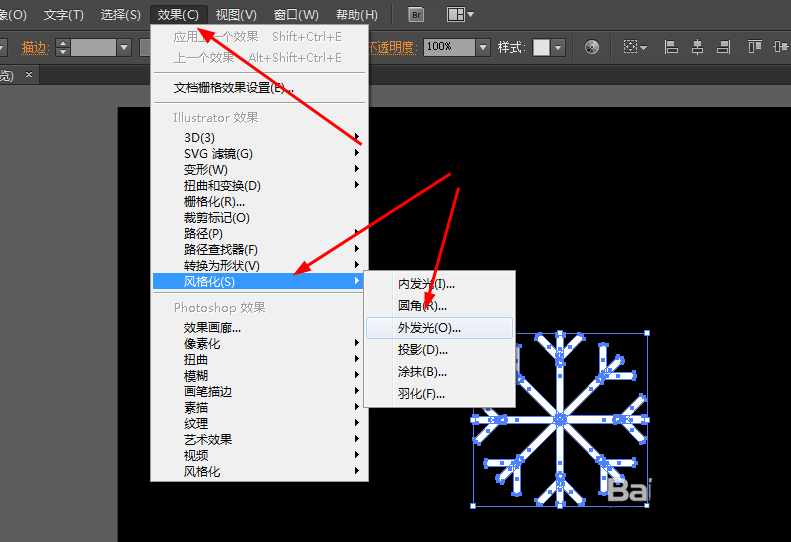Screen dimensions: 791x542
Task: Click the selected snowflake artwork on canvas
Action: 560,419
